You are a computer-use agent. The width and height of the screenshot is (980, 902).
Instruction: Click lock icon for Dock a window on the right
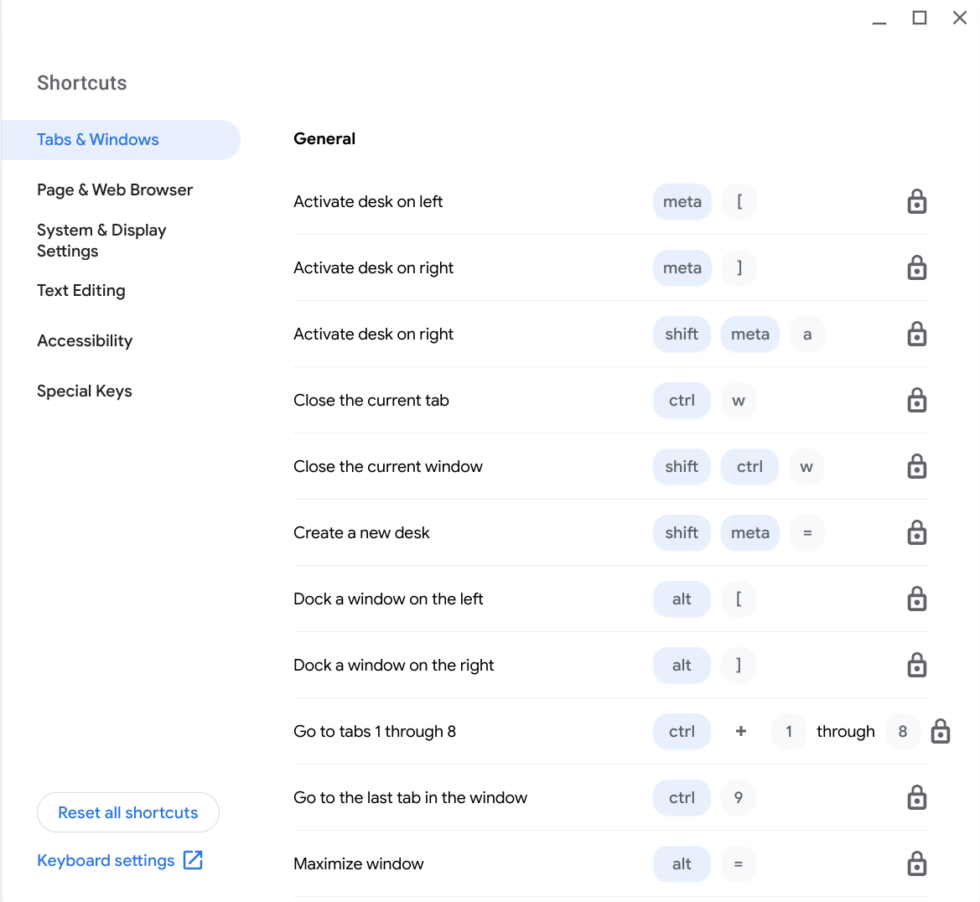tap(916, 665)
